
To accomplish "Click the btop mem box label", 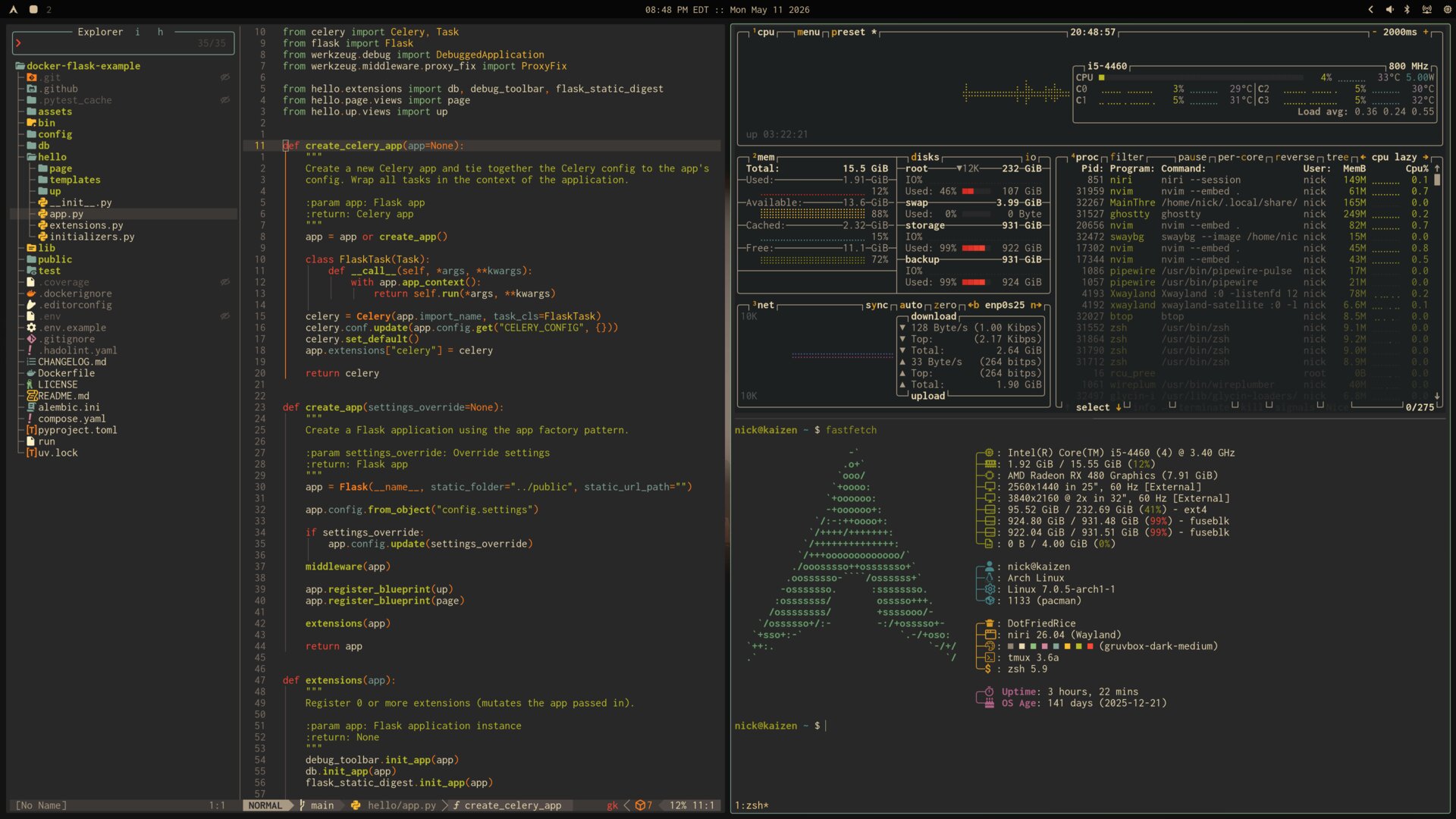I will point(764,157).
